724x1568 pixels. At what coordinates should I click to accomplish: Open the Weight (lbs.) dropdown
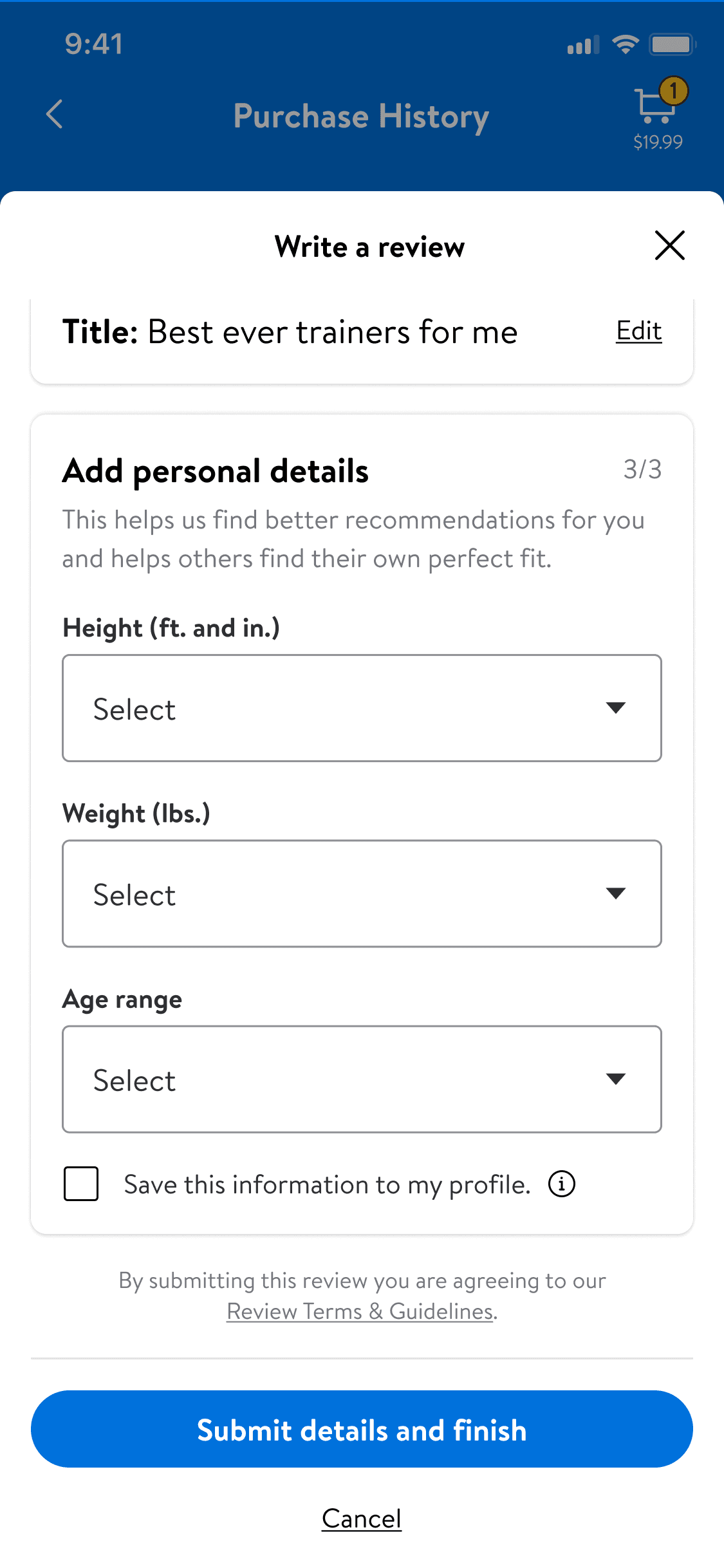pos(362,893)
